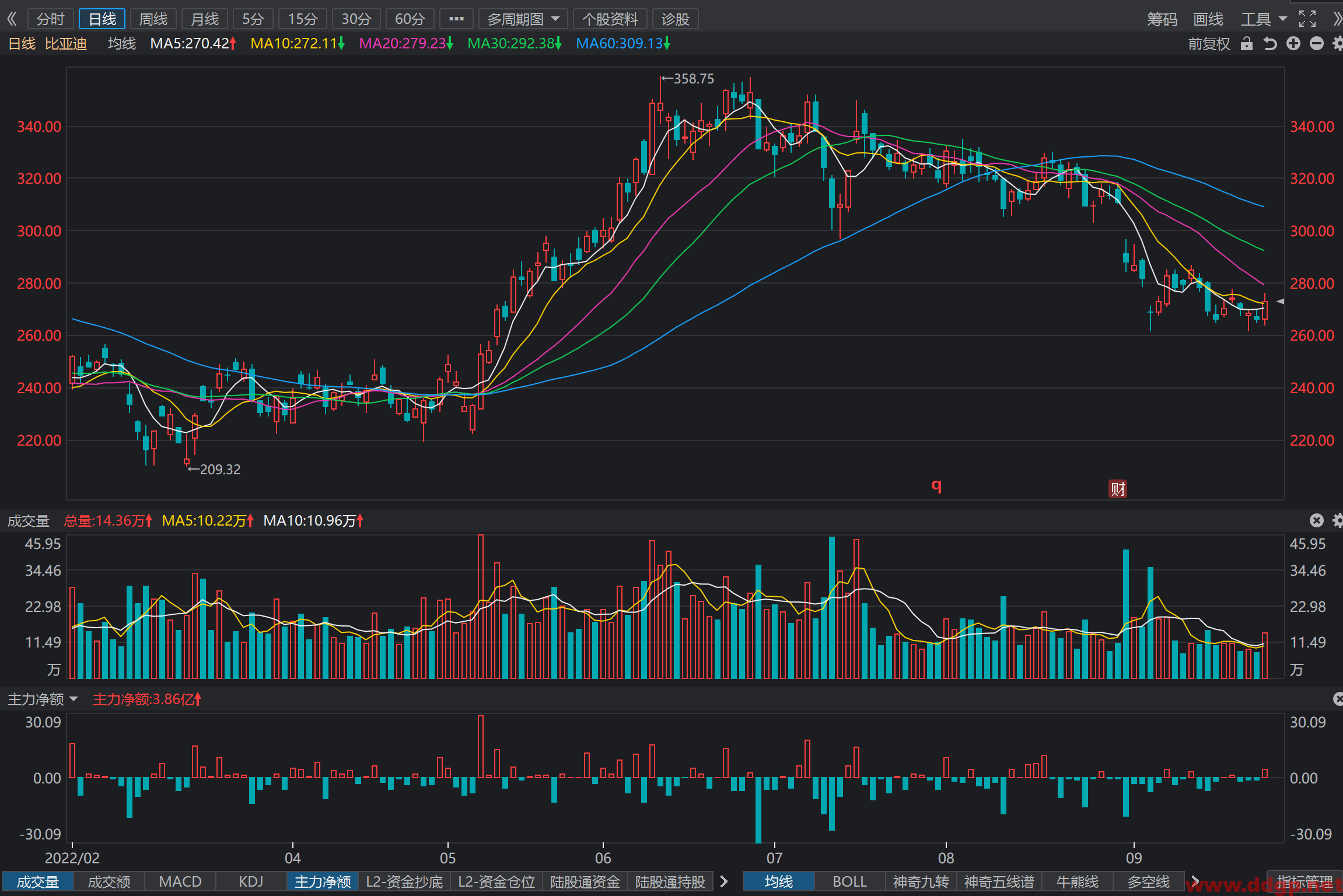Select the BOLL overlay tab
This screenshot has height=896, width=1343.
(849, 881)
